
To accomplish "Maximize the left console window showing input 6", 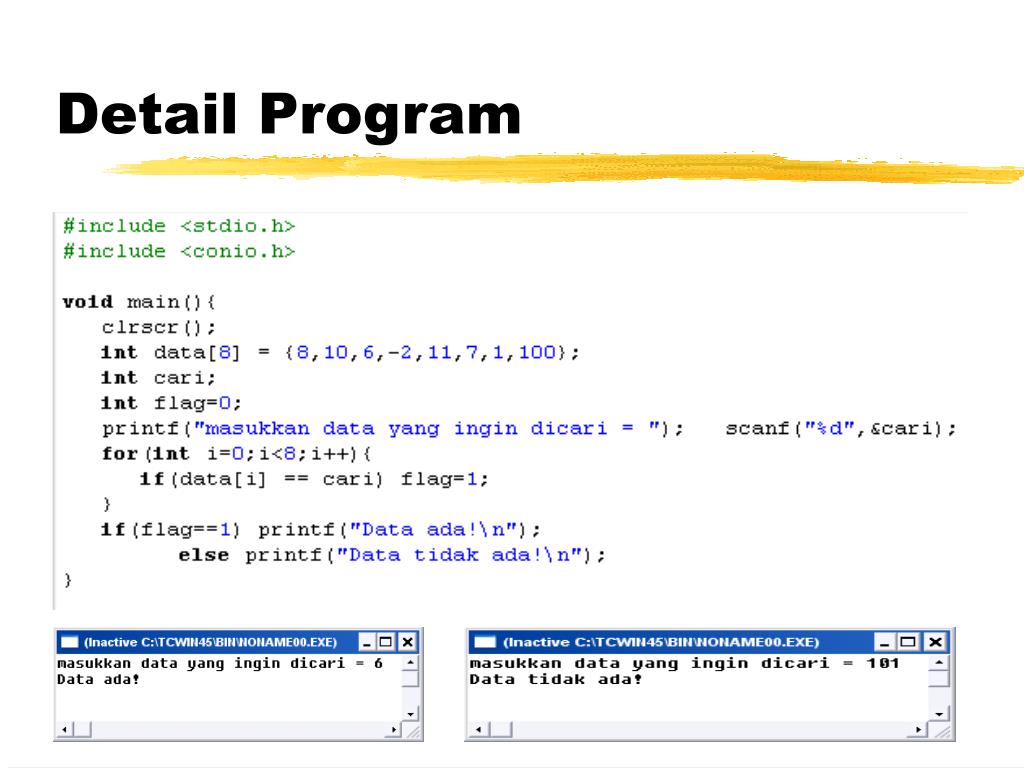I will (386, 642).
